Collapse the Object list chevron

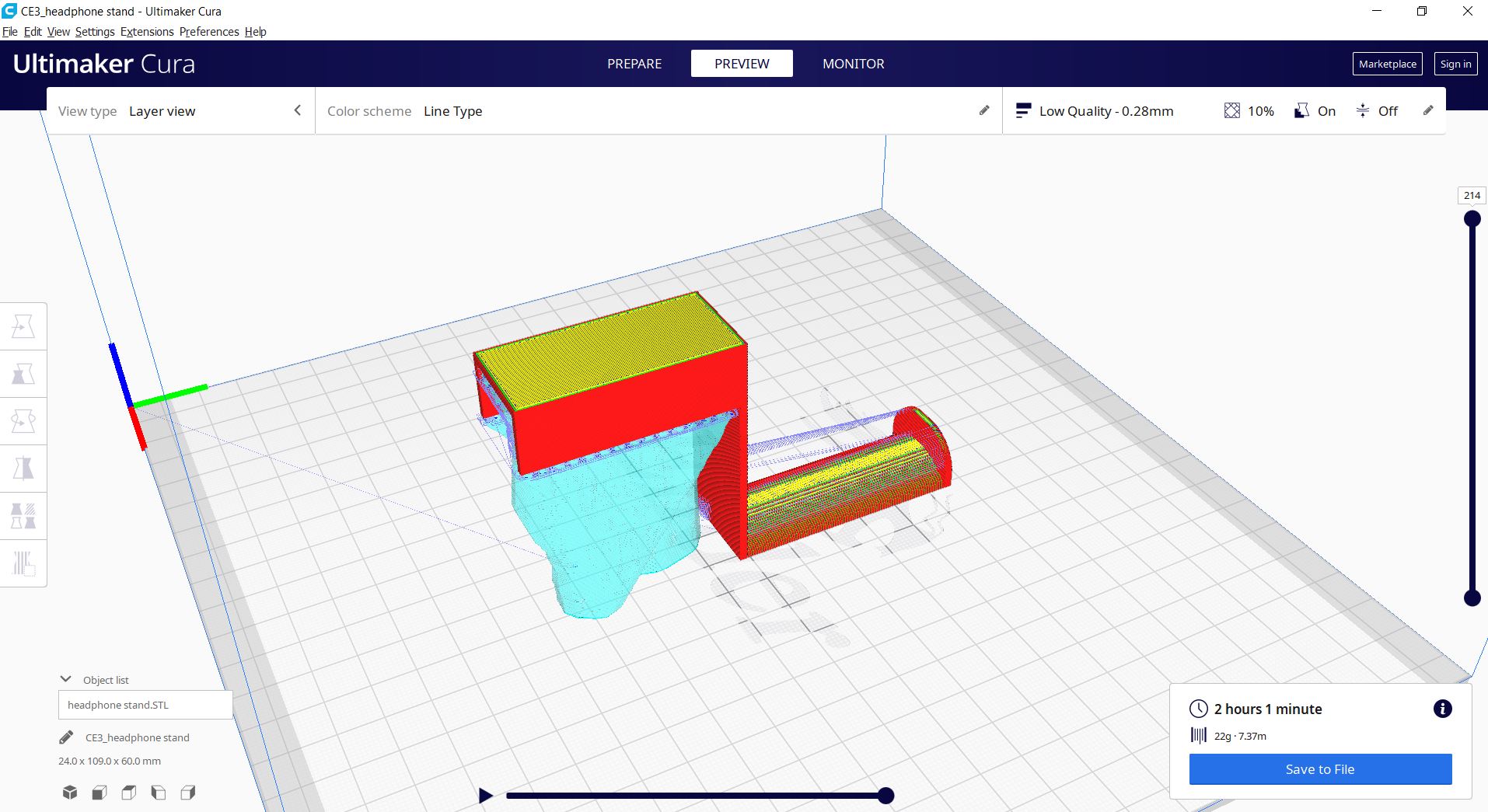click(66, 679)
